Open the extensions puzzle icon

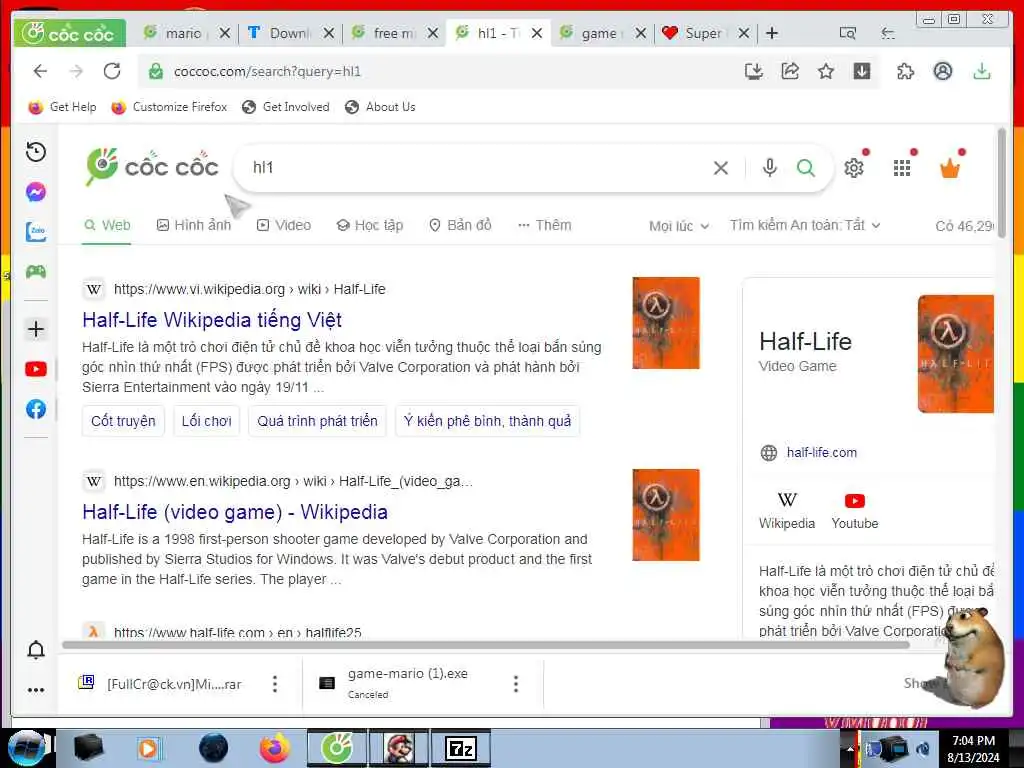click(905, 71)
